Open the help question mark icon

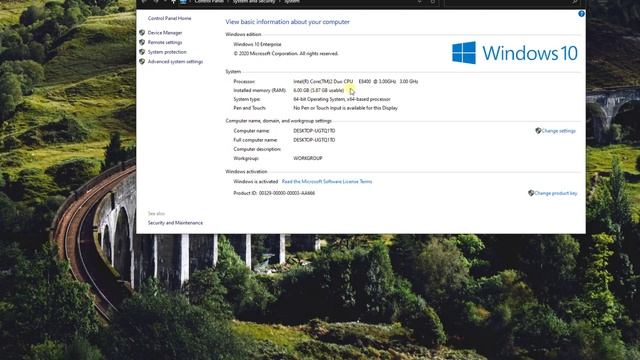pos(581,14)
